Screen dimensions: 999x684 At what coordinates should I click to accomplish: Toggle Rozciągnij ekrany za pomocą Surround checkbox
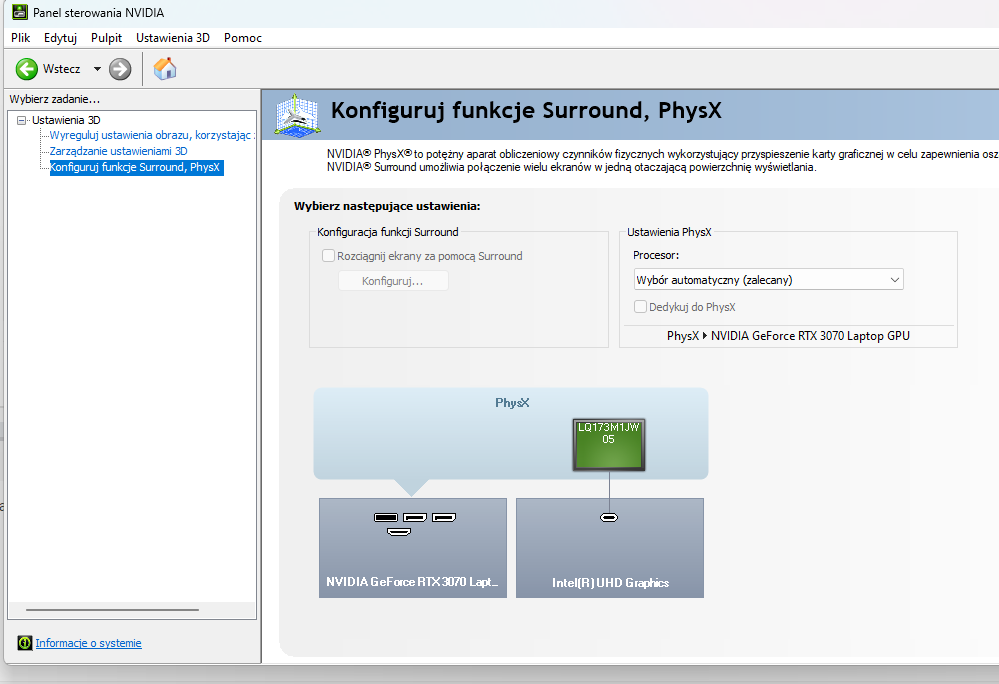pos(328,255)
